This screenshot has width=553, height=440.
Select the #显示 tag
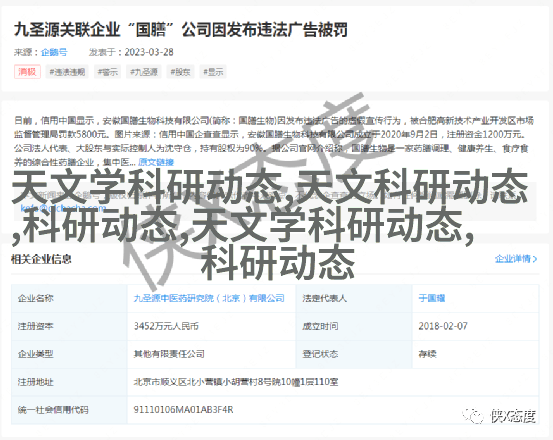point(213,72)
